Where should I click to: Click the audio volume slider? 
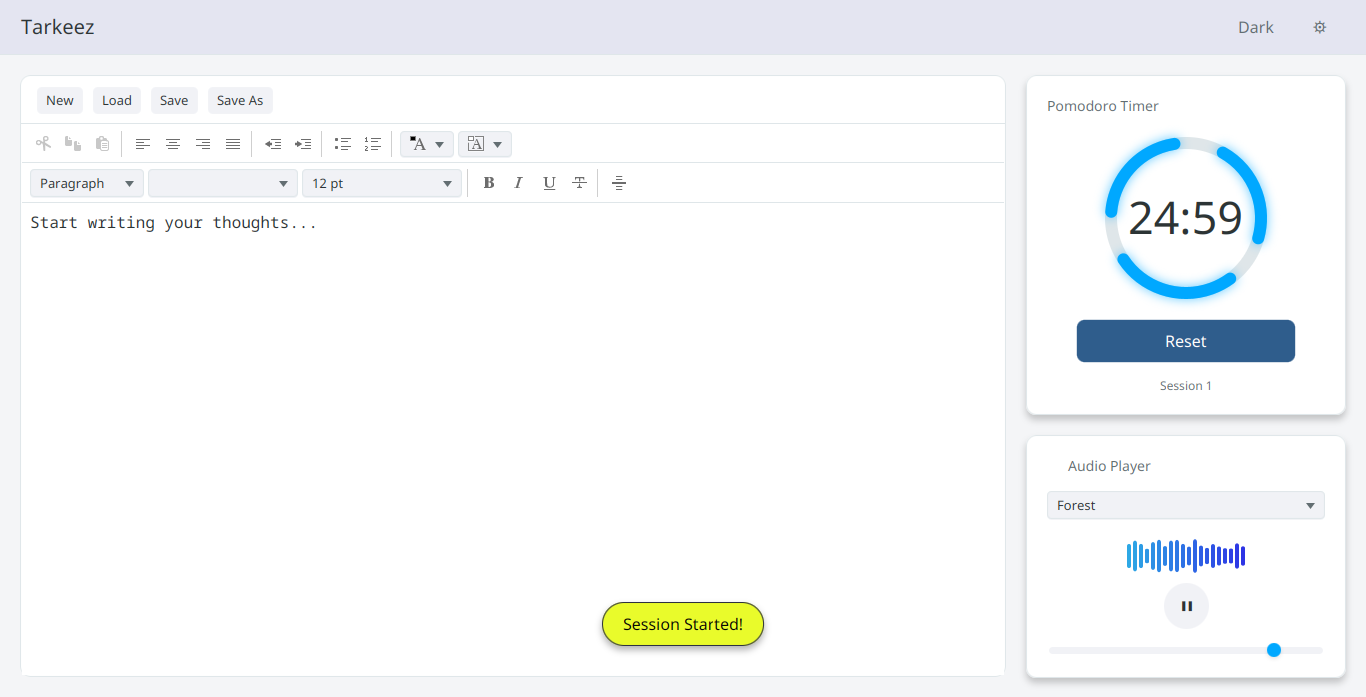click(x=1186, y=650)
